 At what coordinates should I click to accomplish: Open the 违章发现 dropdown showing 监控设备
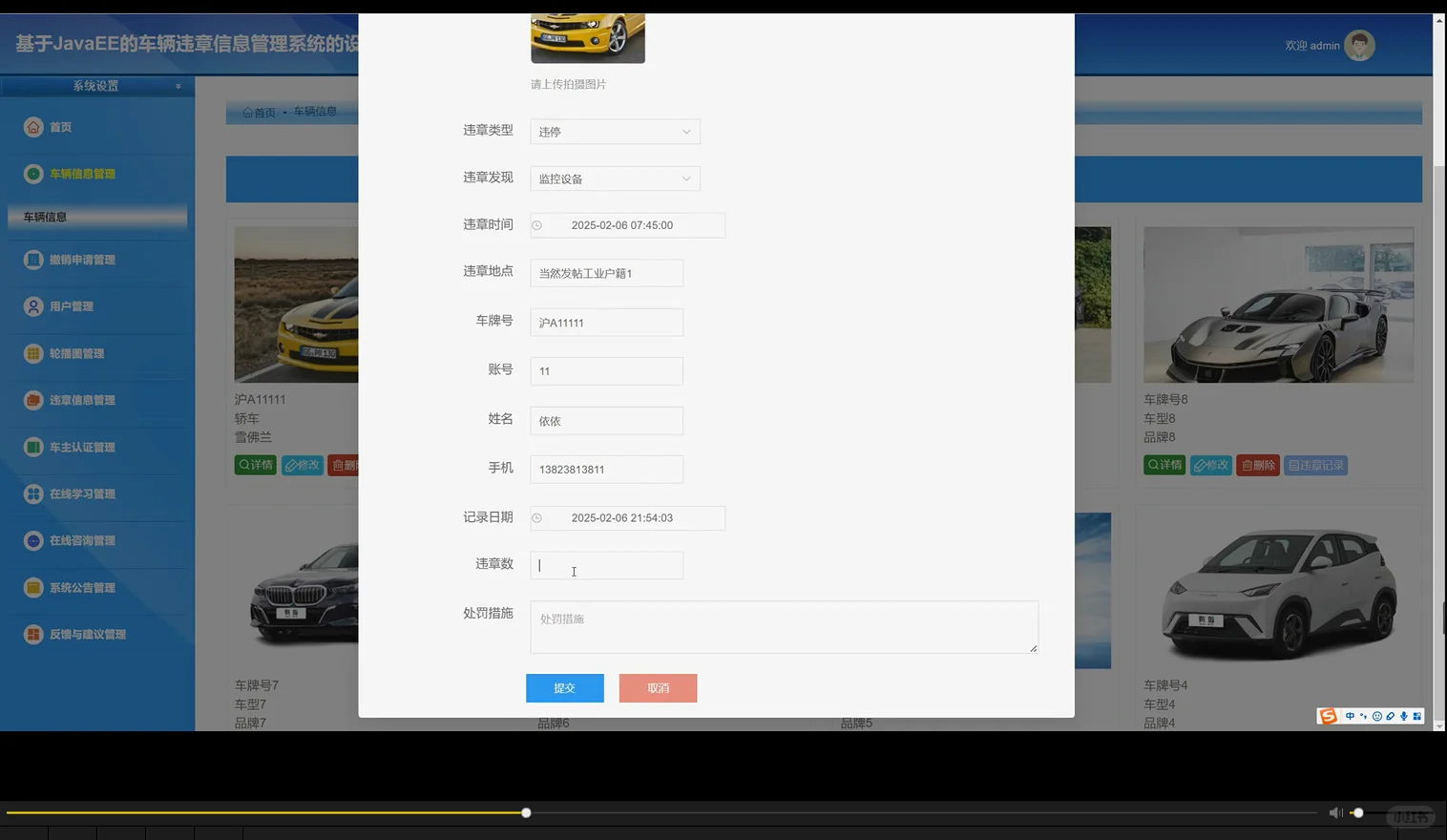(x=615, y=178)
